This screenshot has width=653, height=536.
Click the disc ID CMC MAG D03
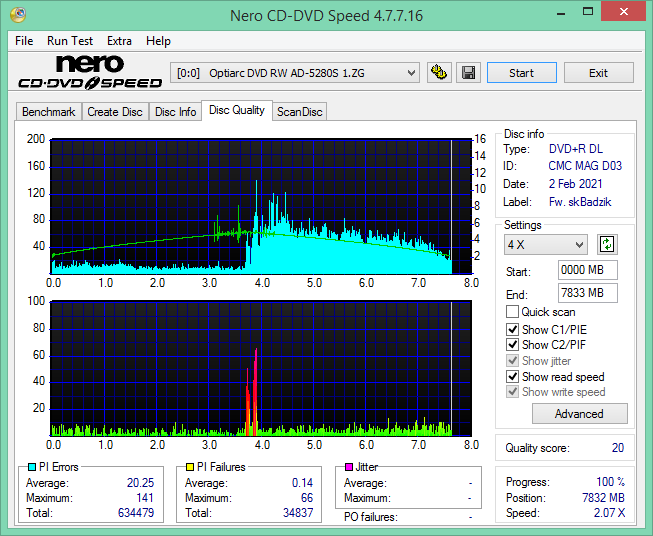pos(585,166)
